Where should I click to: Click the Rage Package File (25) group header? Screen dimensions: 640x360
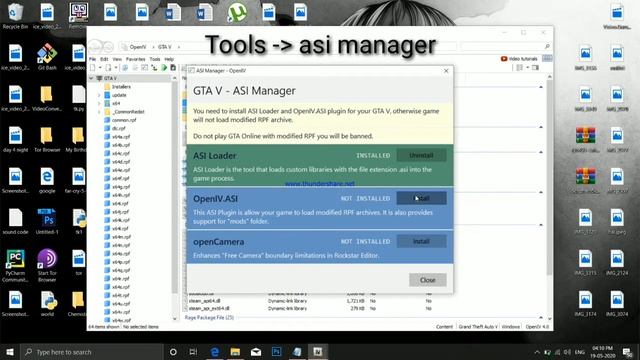(209, 317)
